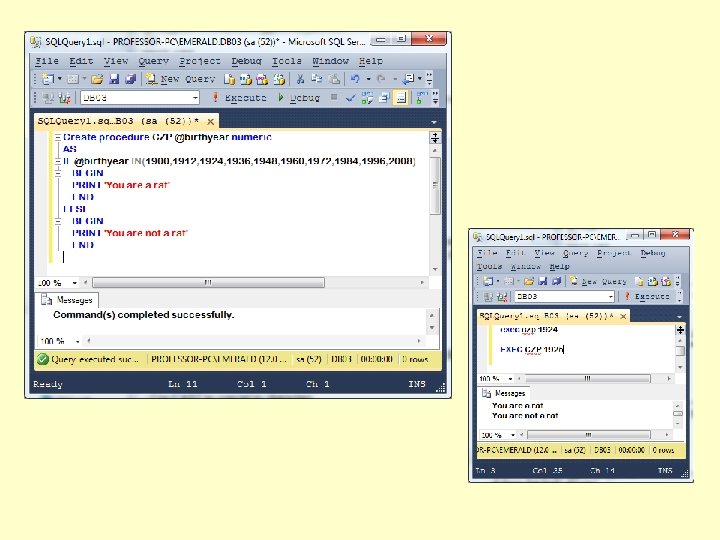Click 'You are a rat' string in code
Viewport: 720px width, 540px height.
tap(137, 185)
